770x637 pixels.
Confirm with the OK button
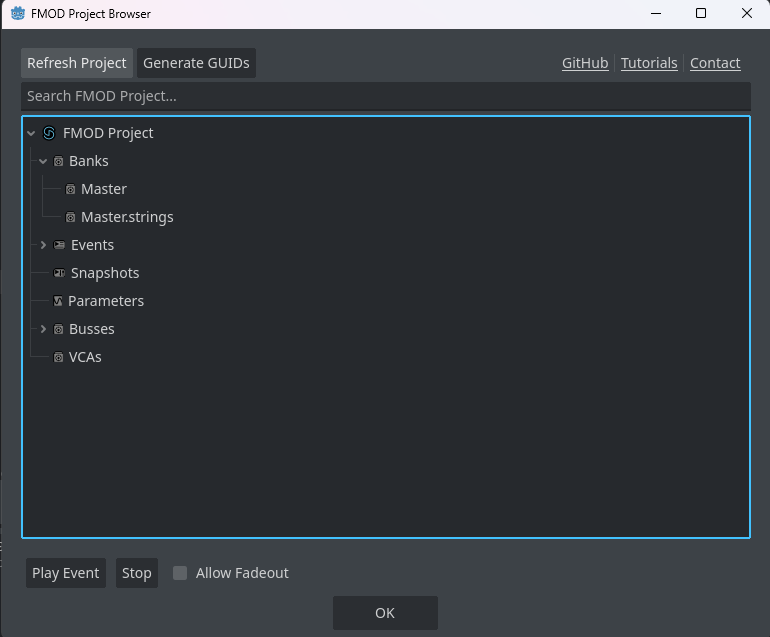click(x=385, y=613)
